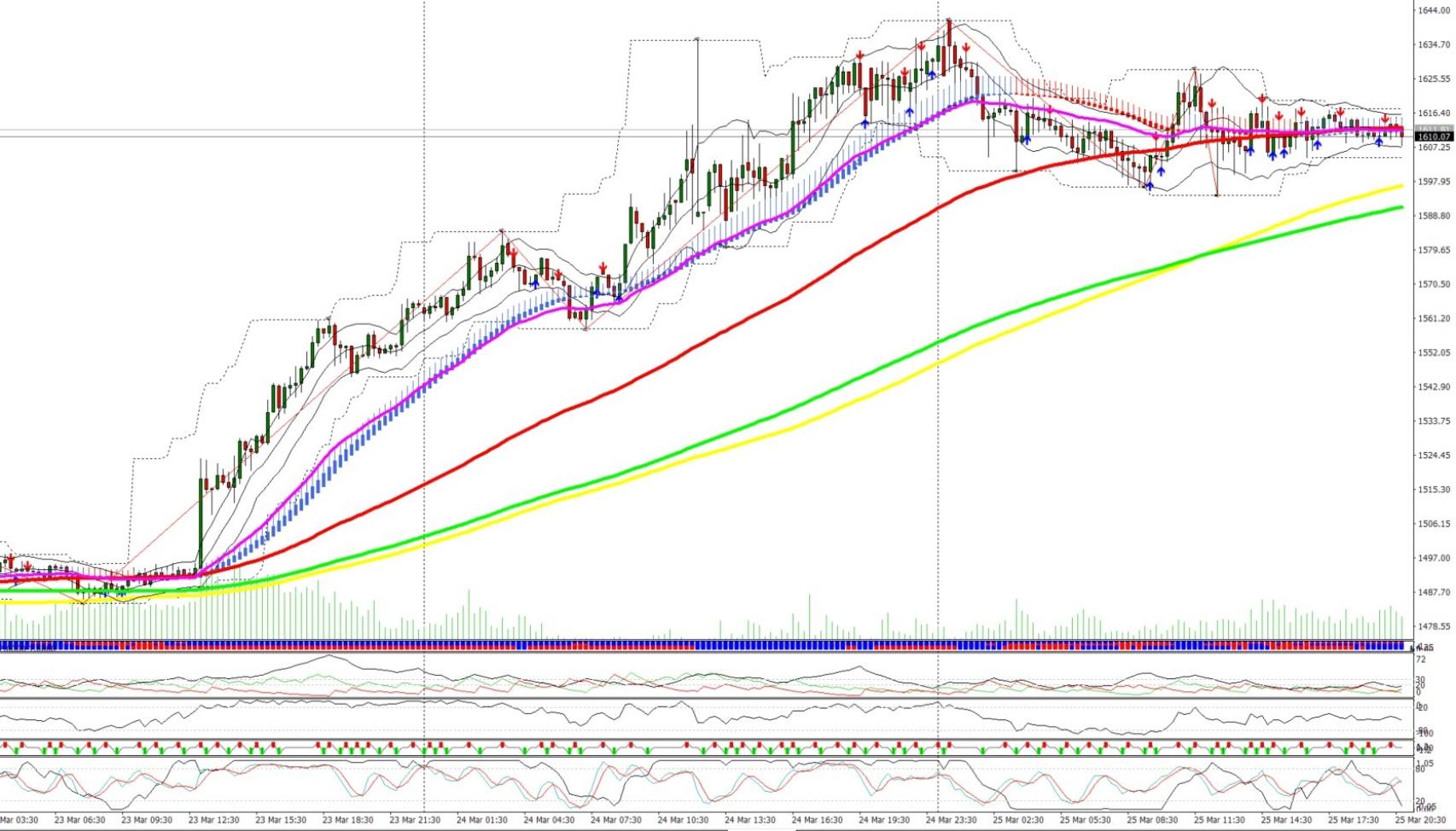The image size is (1456, 831).
Task: Click the 25 Mar 17:30 time label
Action: click(1354, 820)
